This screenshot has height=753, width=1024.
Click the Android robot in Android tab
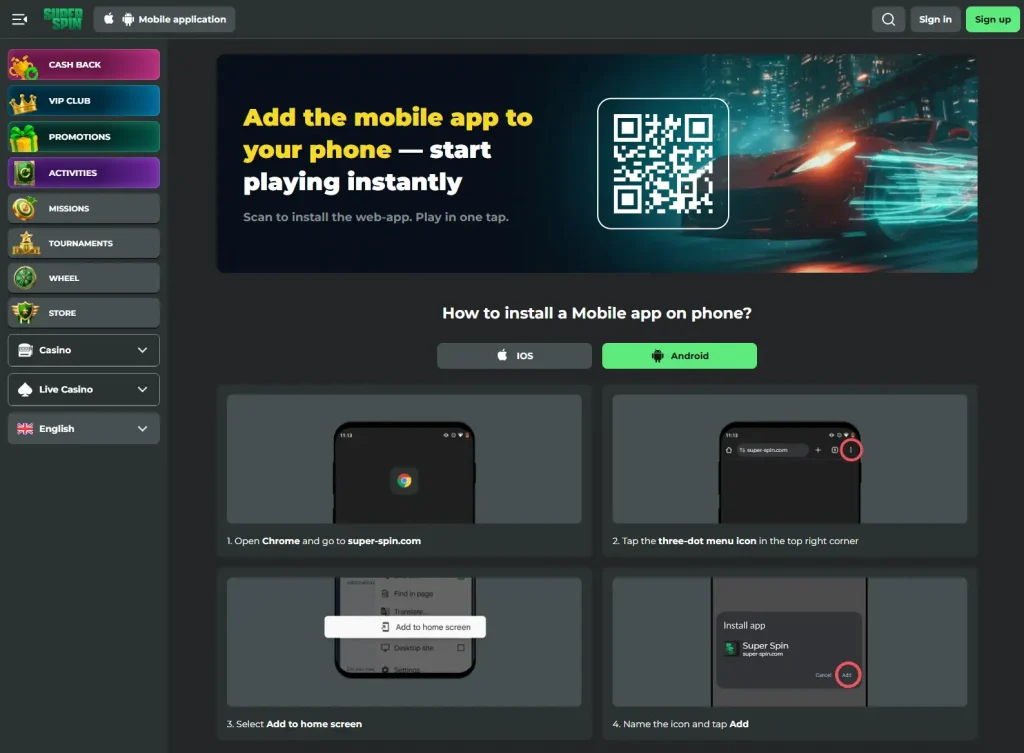click(657, 356)
